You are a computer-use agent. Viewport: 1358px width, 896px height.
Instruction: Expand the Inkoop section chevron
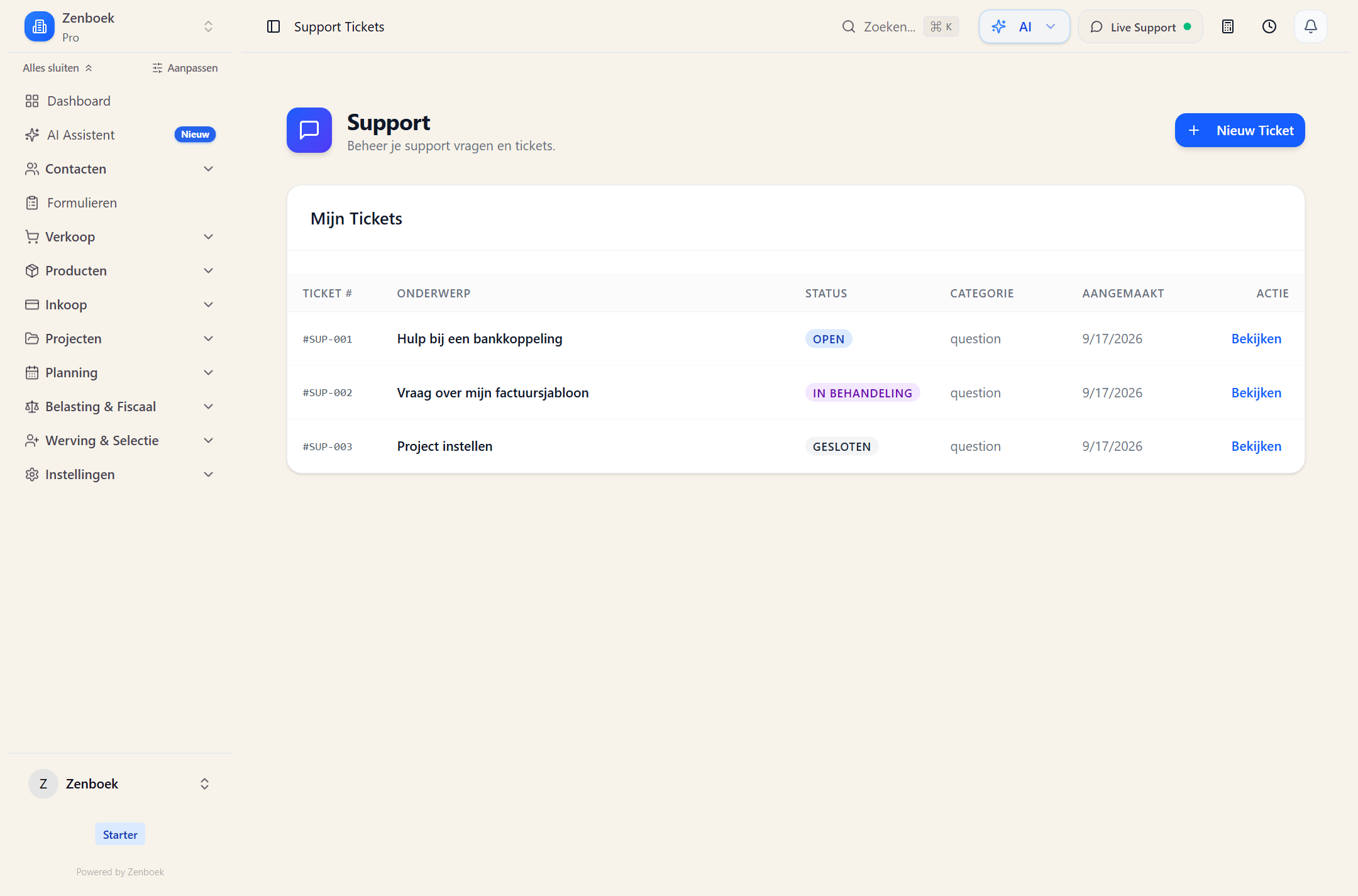(209, 305)
